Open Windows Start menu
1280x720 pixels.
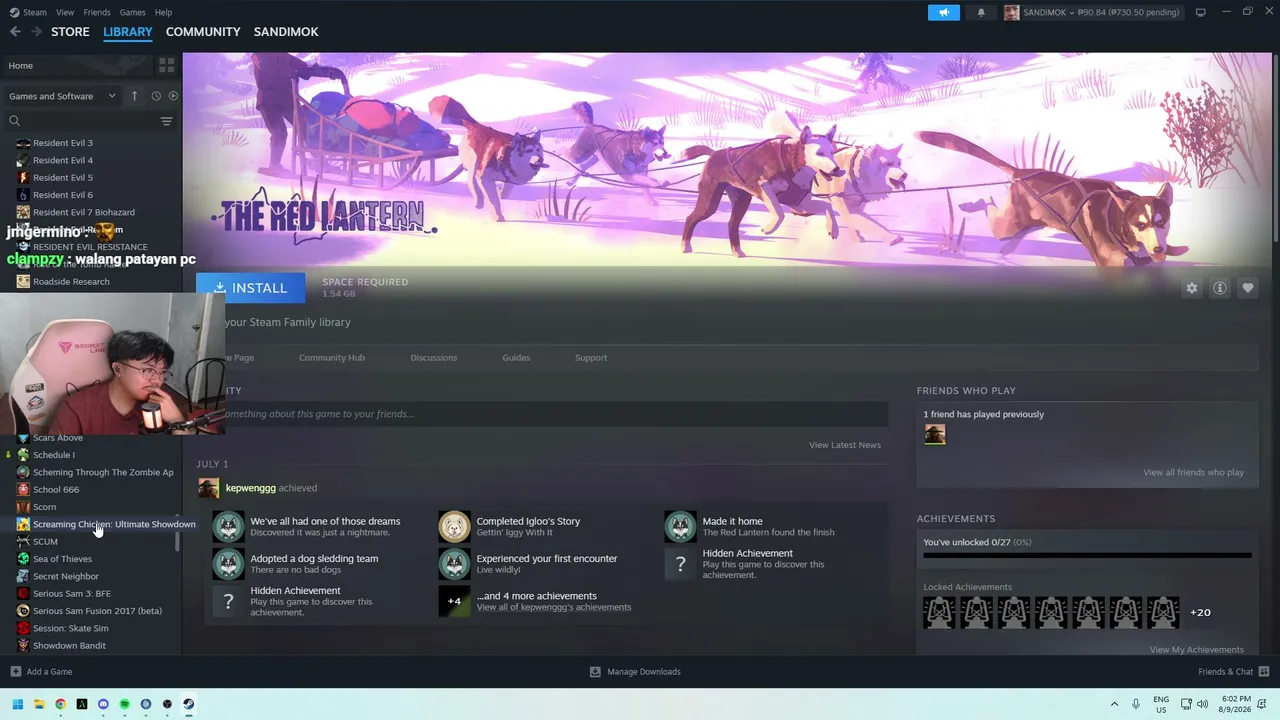(x=17, y=704)
